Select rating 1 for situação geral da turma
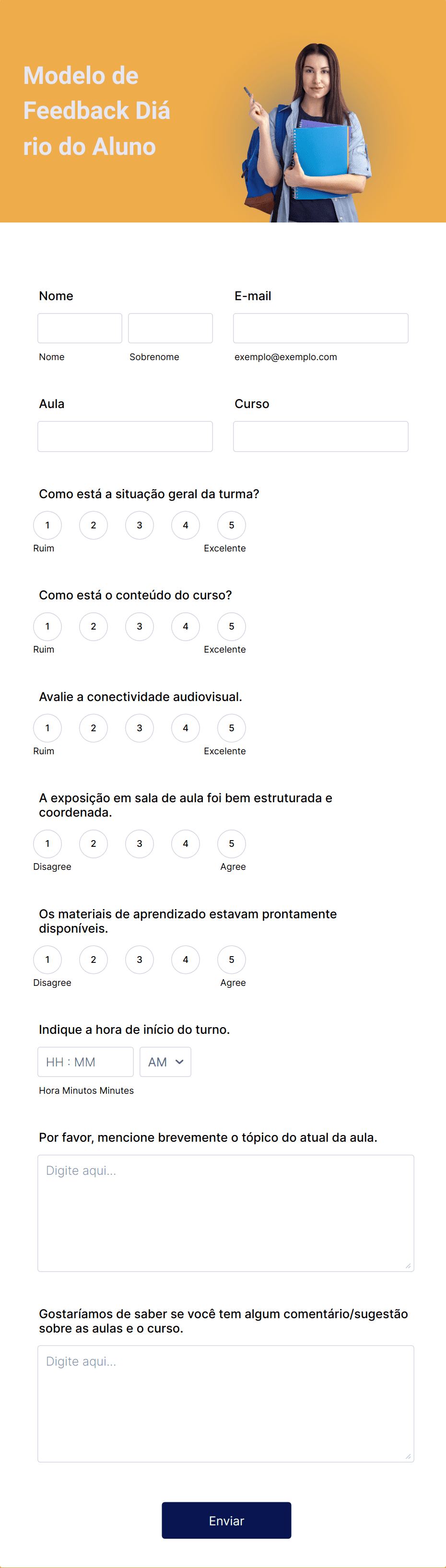446x1568 pixels. (47, 525)
